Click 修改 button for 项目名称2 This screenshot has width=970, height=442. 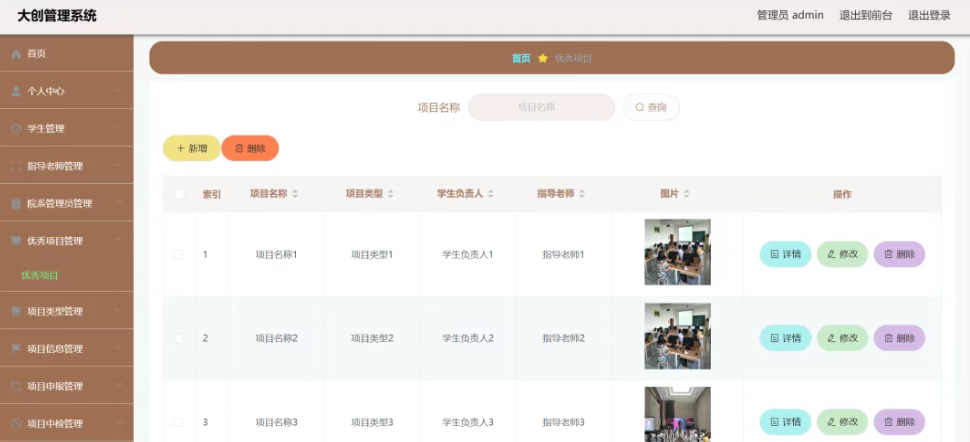click(843, 338)
